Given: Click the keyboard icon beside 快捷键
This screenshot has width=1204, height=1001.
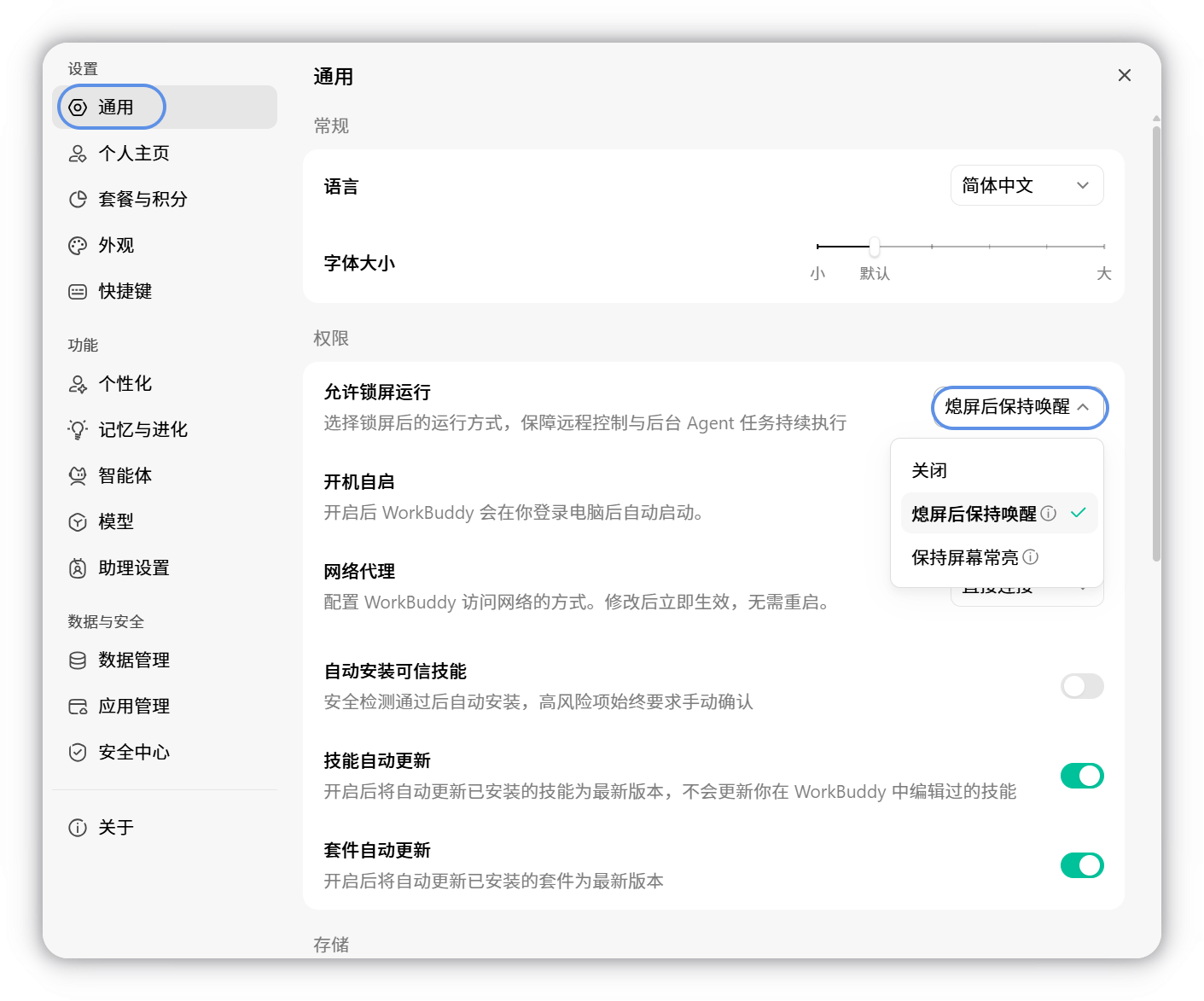Looking at the screenshot, I should (78, 292).
